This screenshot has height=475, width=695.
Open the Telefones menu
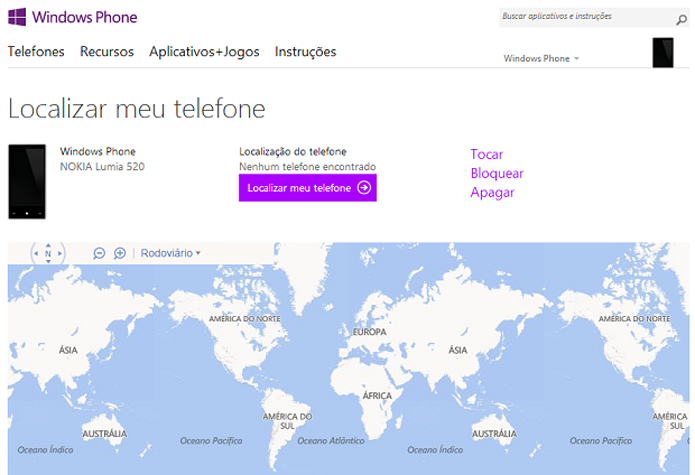pyautogui.click(x=36, y=51)
